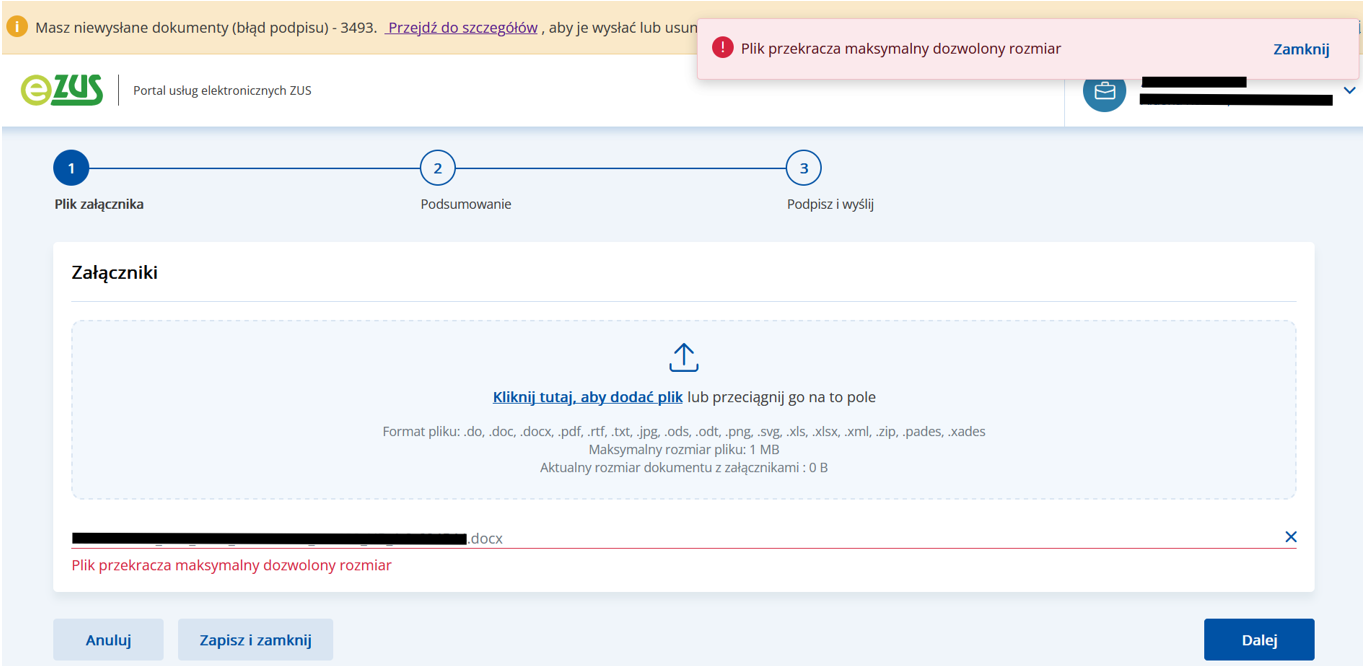Switch to Podpisz i wyślij step label
1365x667 pixels.
click(x=830, y=204)
